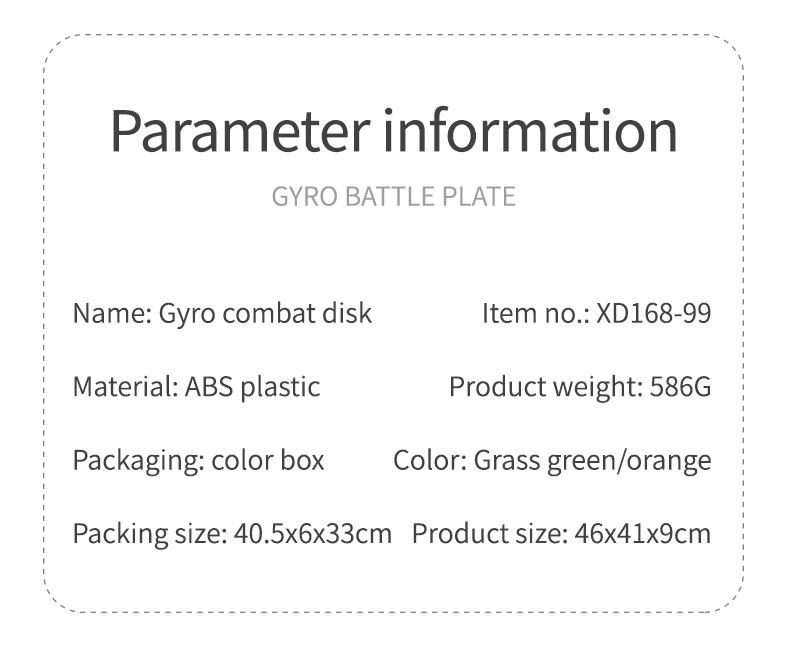Select the item number XD168-99
Screen dimensions: 790x646
coord(653,313)
